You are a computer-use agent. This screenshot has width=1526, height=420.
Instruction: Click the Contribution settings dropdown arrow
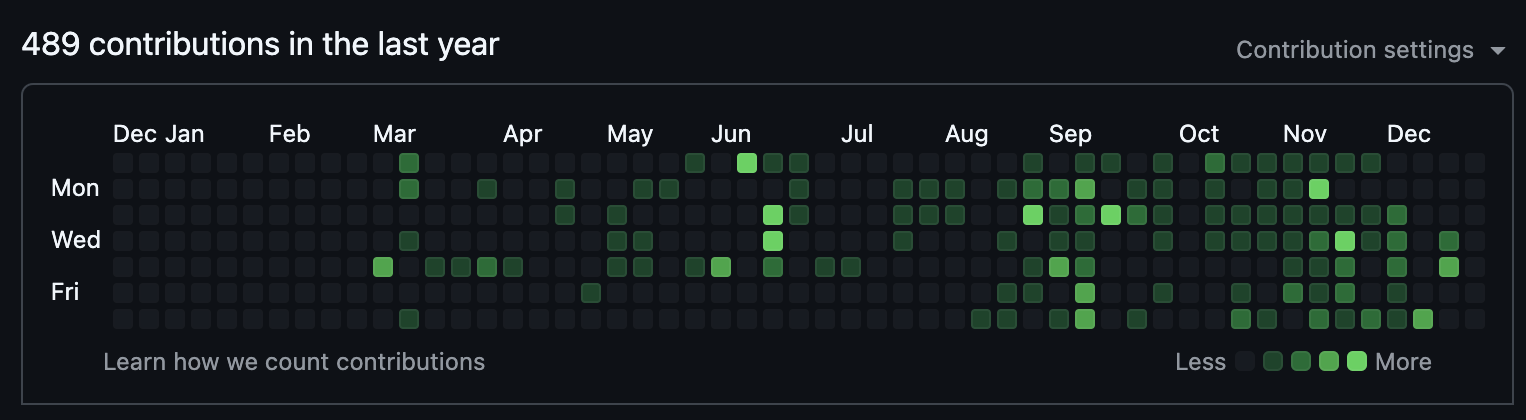tap(1497, 51)
